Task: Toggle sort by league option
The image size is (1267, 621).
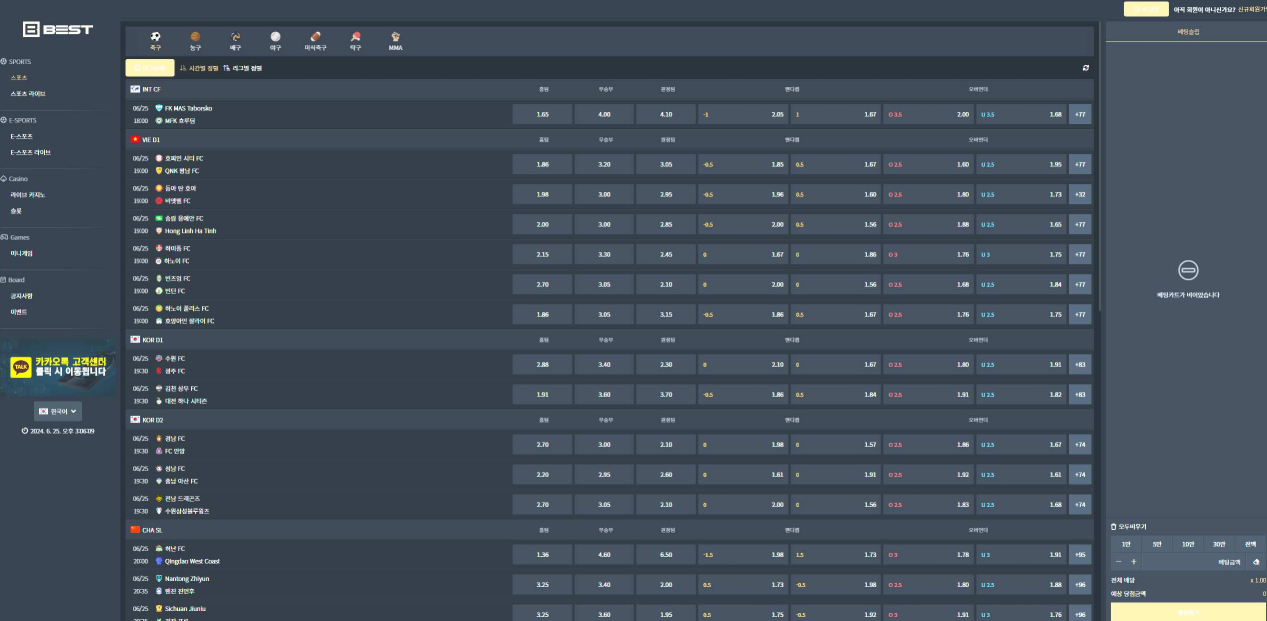Action: click(242, 68)
